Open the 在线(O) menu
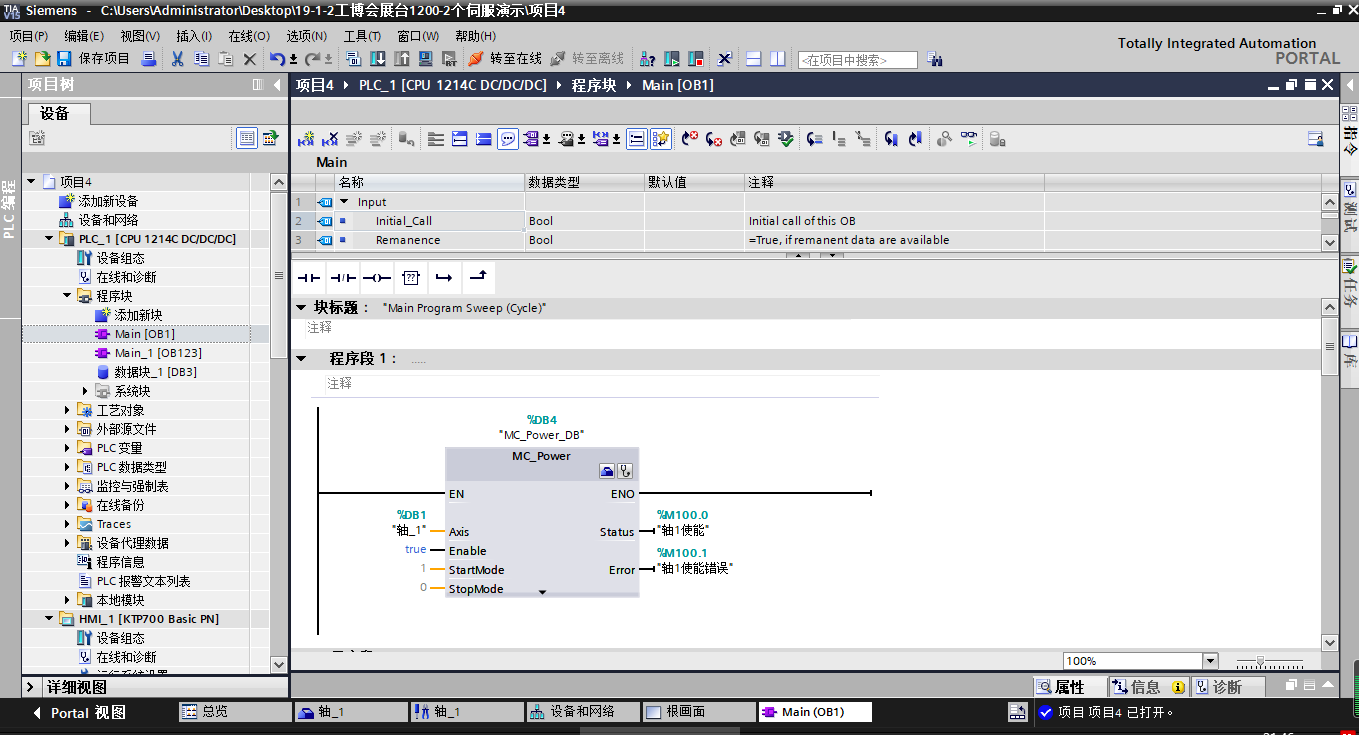Screen dimensions: 1359x735 coord(249,36)
